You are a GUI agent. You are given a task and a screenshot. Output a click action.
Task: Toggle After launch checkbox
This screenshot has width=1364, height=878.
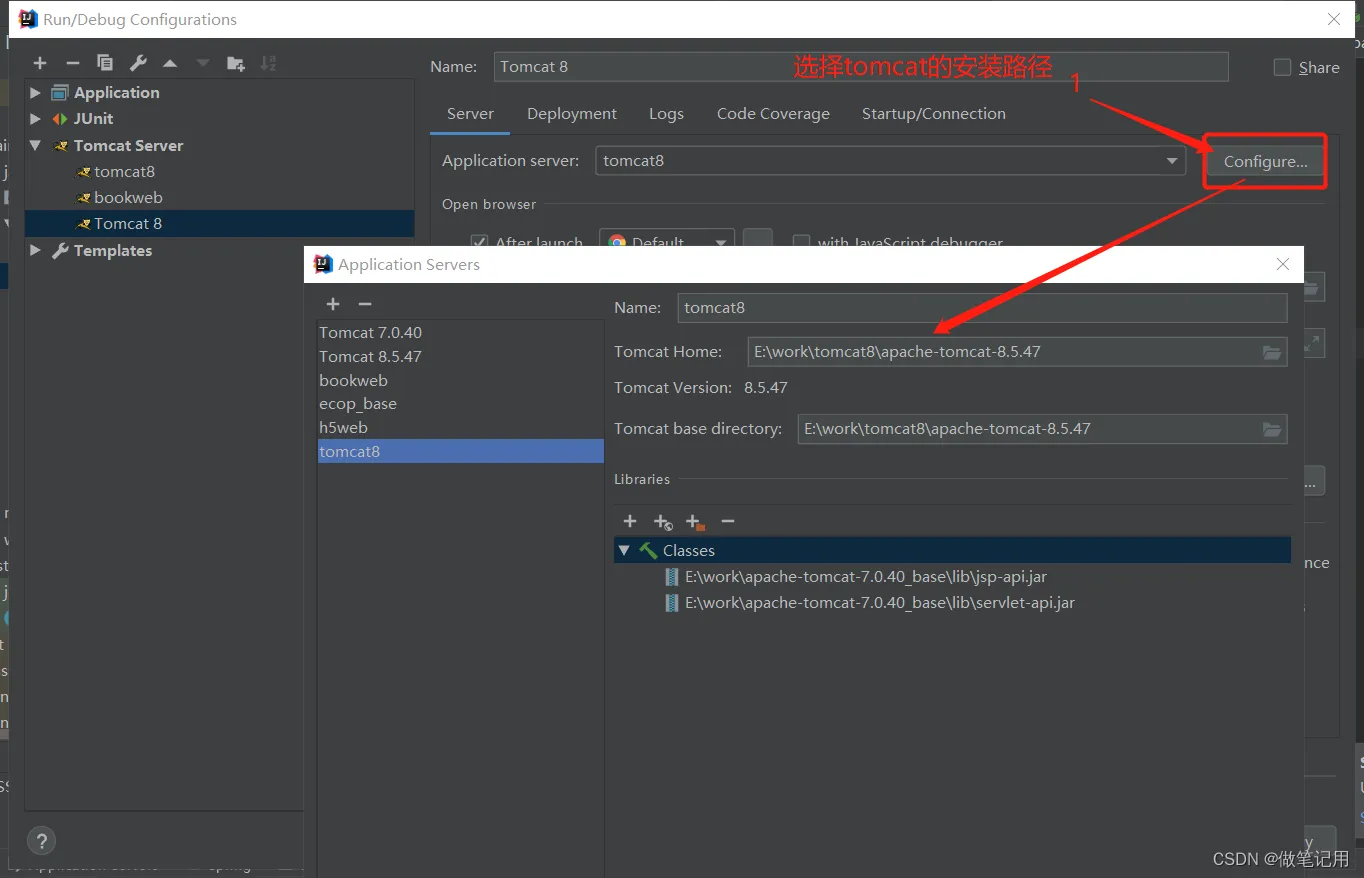[479, 243]
